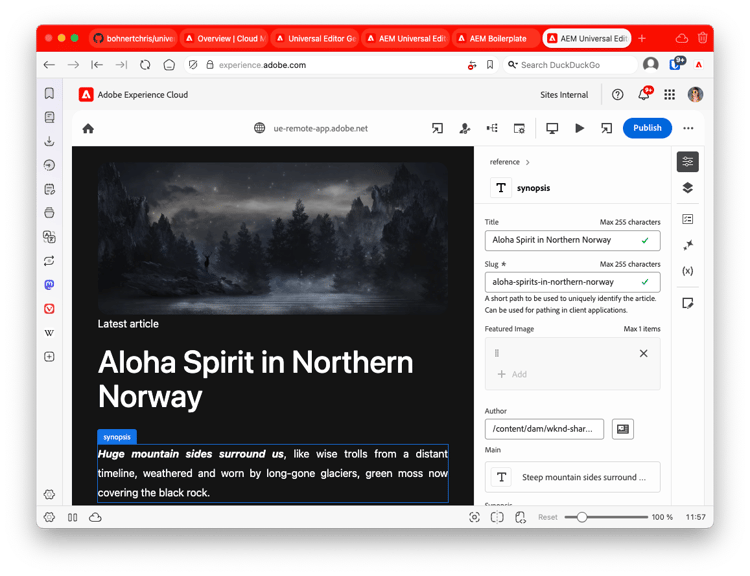The image size is (750, 576).
Task: Click the Latest article text
Action: [128, 324]
